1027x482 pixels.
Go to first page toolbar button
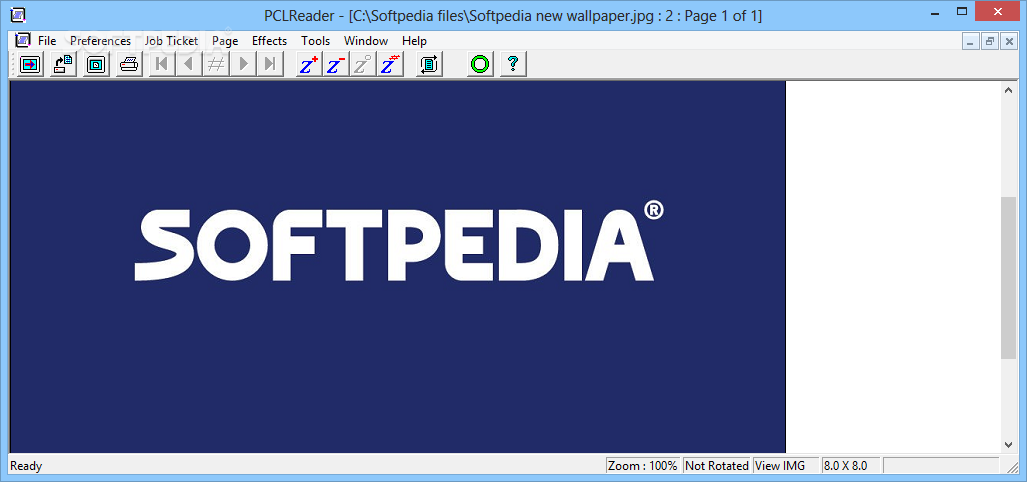(x=162, y=64)
